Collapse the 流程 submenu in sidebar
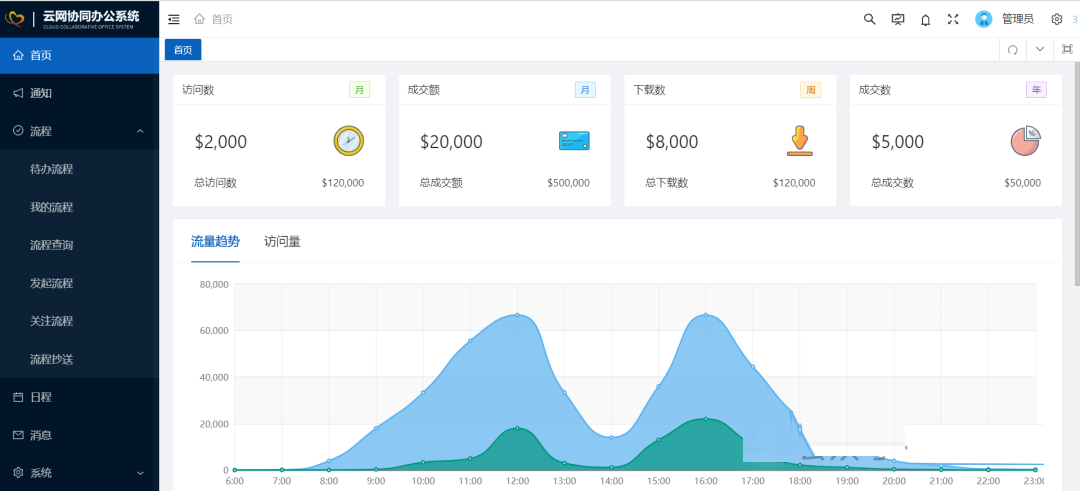Screen dimensions: 1080x491 [140, 131]
